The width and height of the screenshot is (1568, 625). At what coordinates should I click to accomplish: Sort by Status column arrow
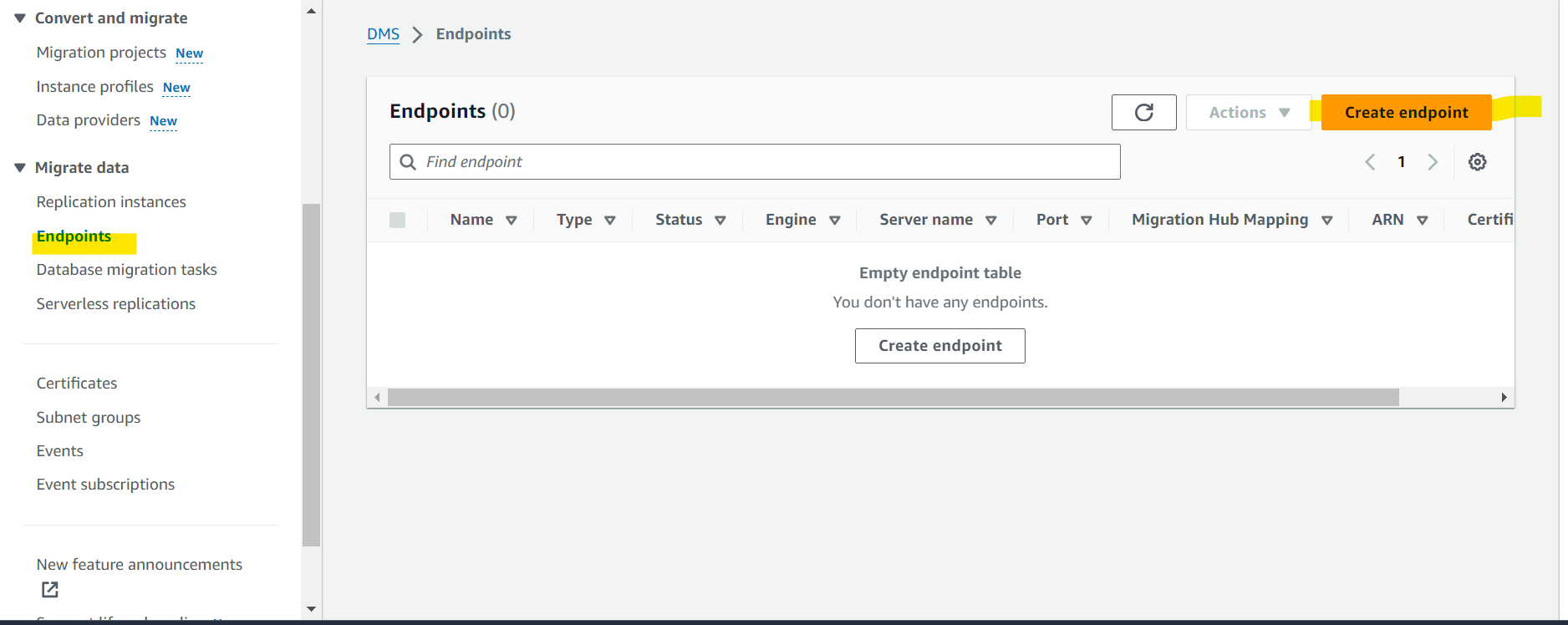click(x=720, y=221)
